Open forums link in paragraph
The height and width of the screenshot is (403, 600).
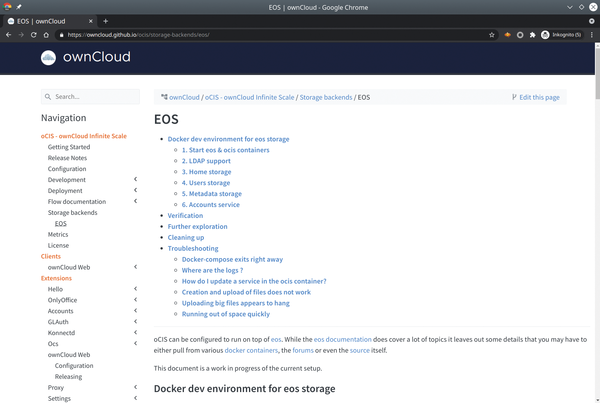(303, 350)
